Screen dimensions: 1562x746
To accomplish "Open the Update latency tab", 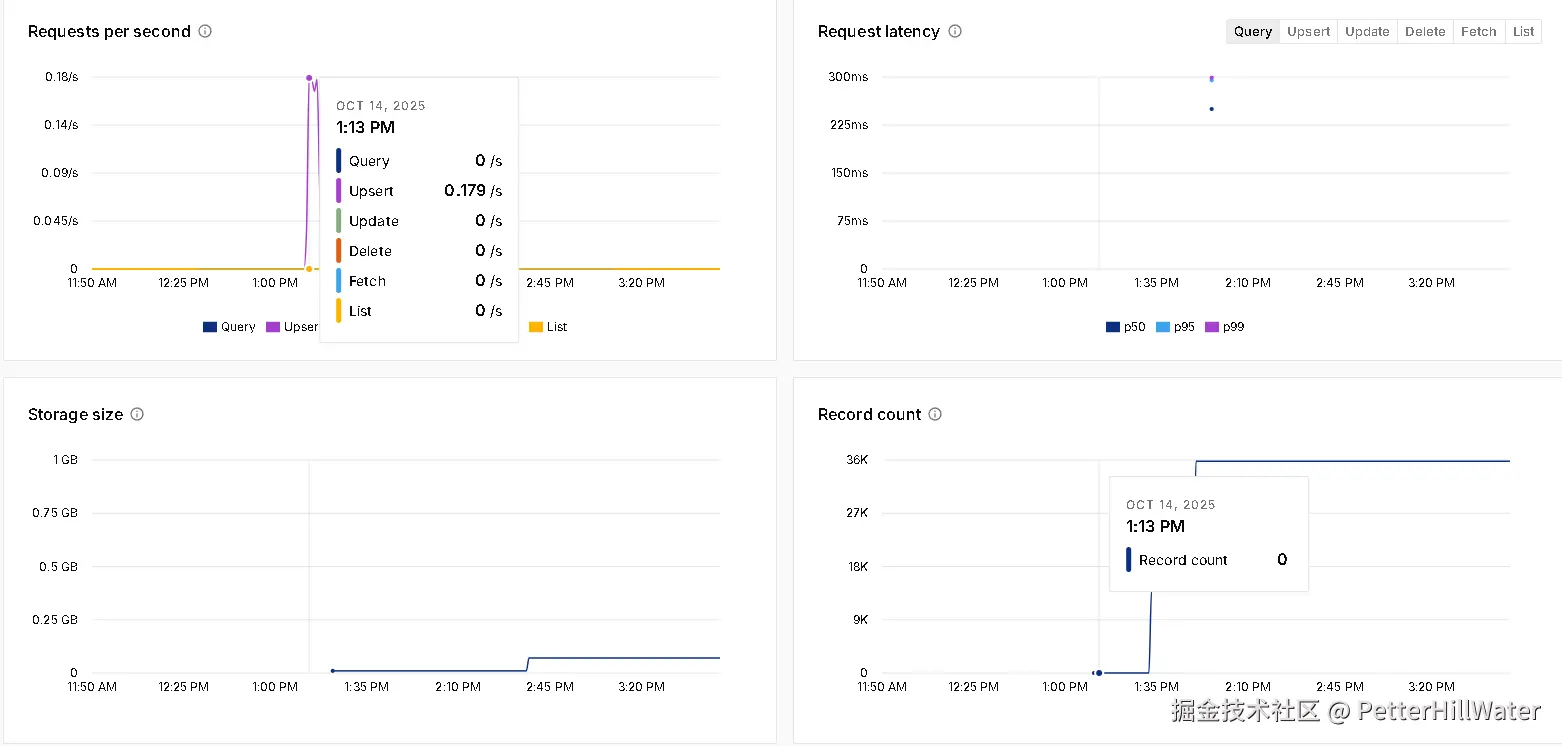I will (x=1367, y=32).
